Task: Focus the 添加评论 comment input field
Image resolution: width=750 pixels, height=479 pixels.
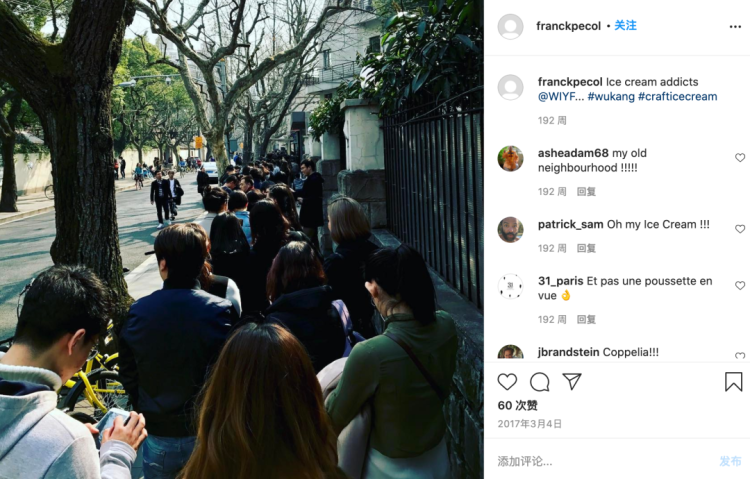Action: coord(603,461)
